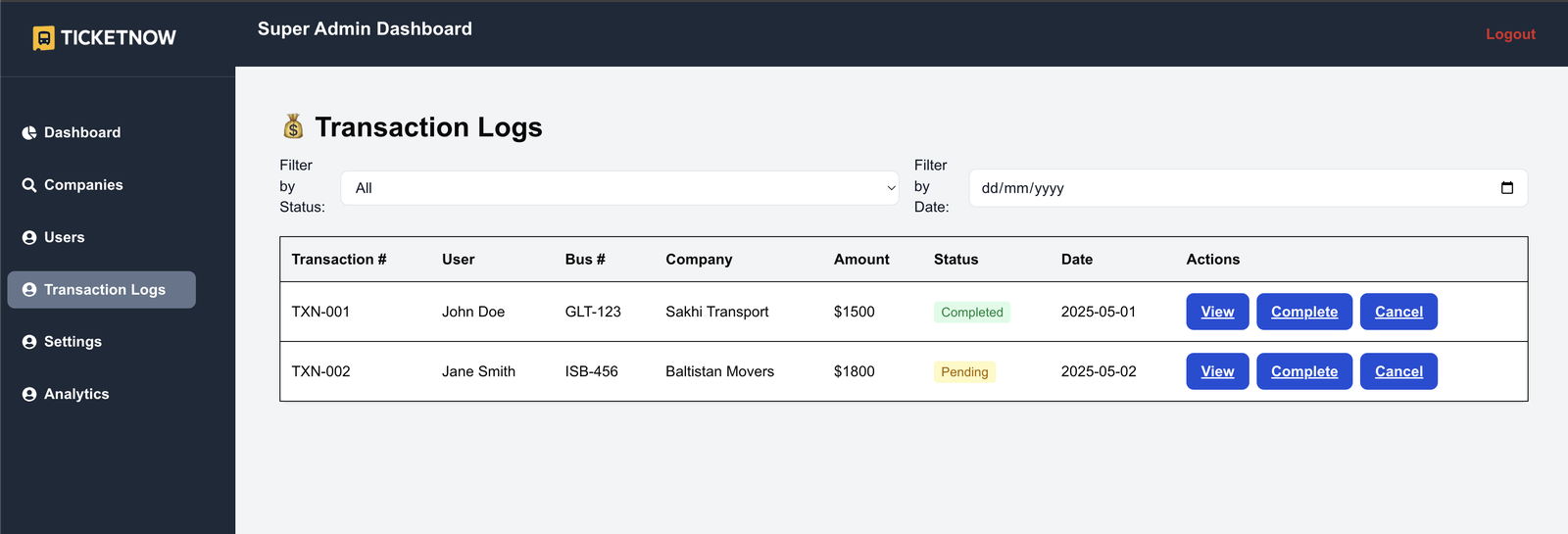Click the $1800 amount cell

click(855, 371)
